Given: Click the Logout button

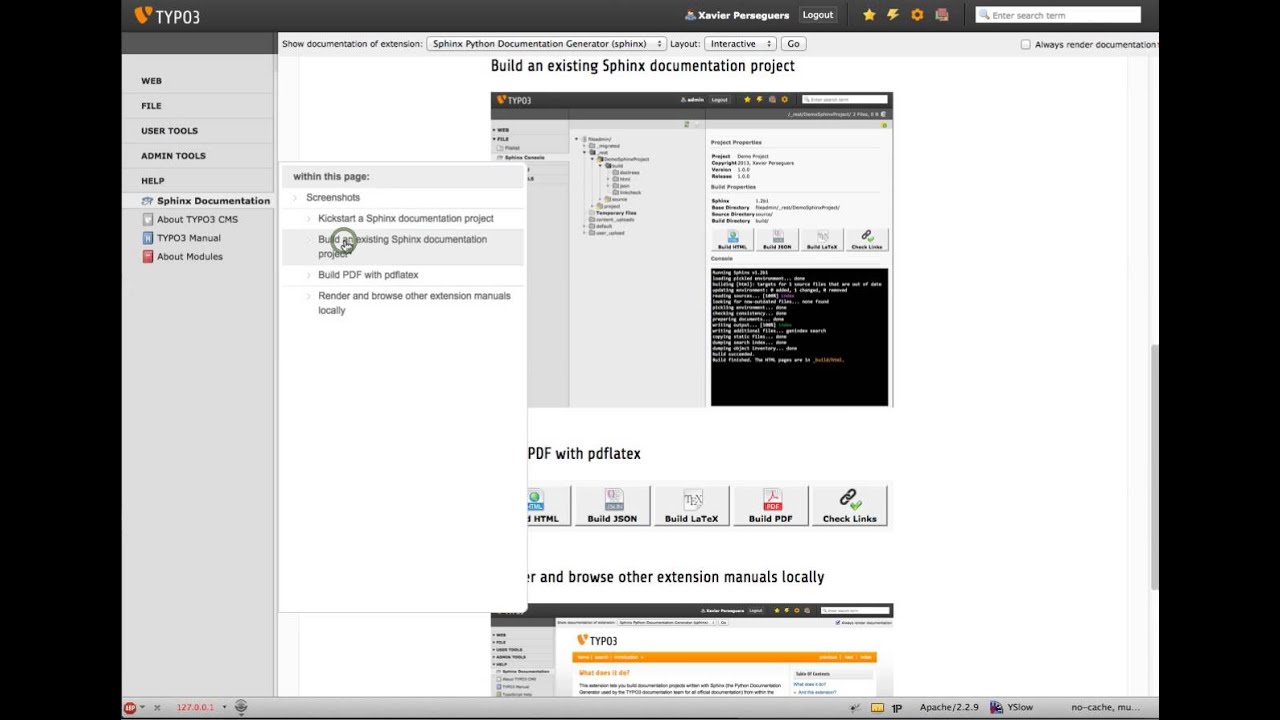Looking at the screenshot, I should (x=817, y=15).
